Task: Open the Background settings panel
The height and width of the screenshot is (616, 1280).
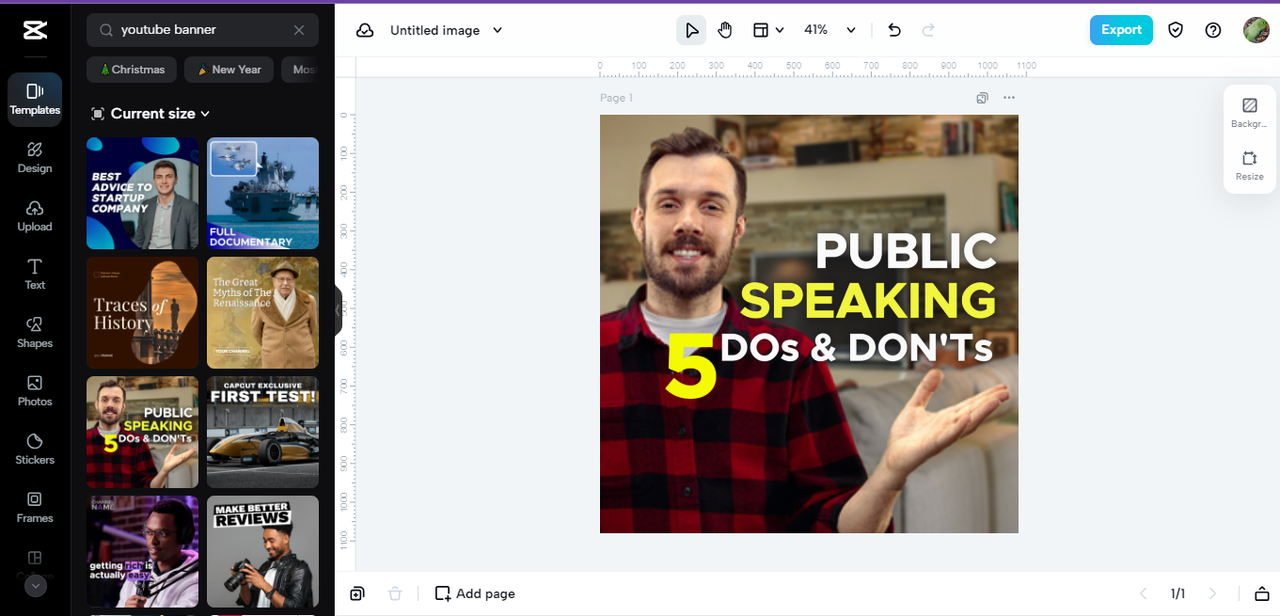Action: pos(1249,112)
